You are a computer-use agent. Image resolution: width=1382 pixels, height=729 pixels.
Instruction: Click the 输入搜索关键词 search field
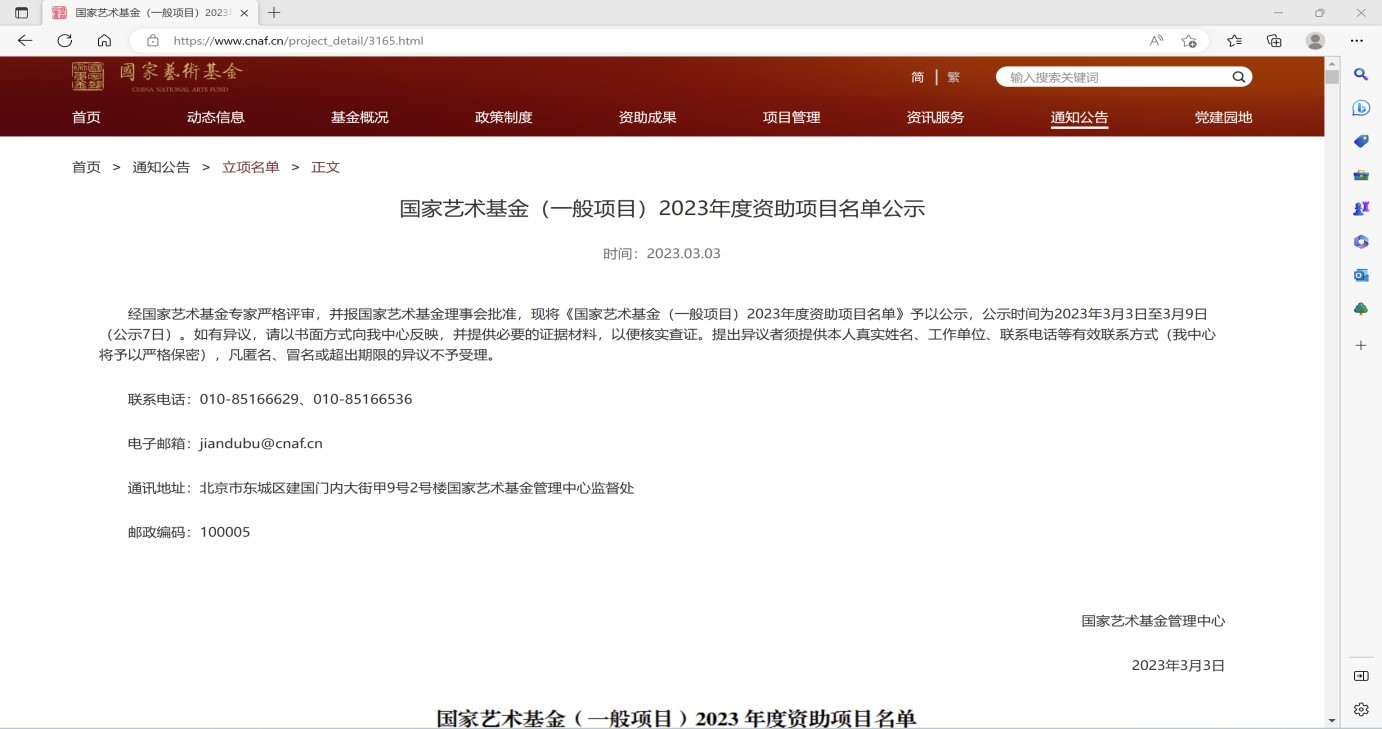click(x=1115, y=77)
